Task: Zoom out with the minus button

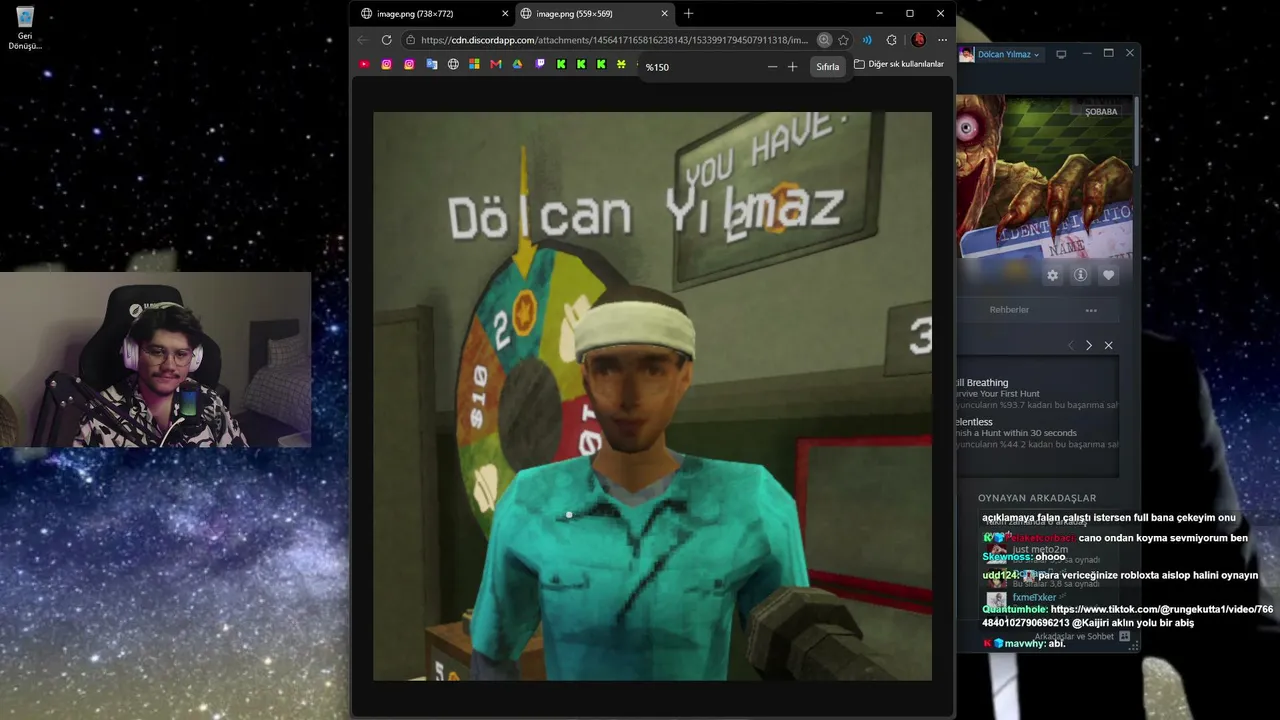Action: pyautogui.click(x=772, y=67)
